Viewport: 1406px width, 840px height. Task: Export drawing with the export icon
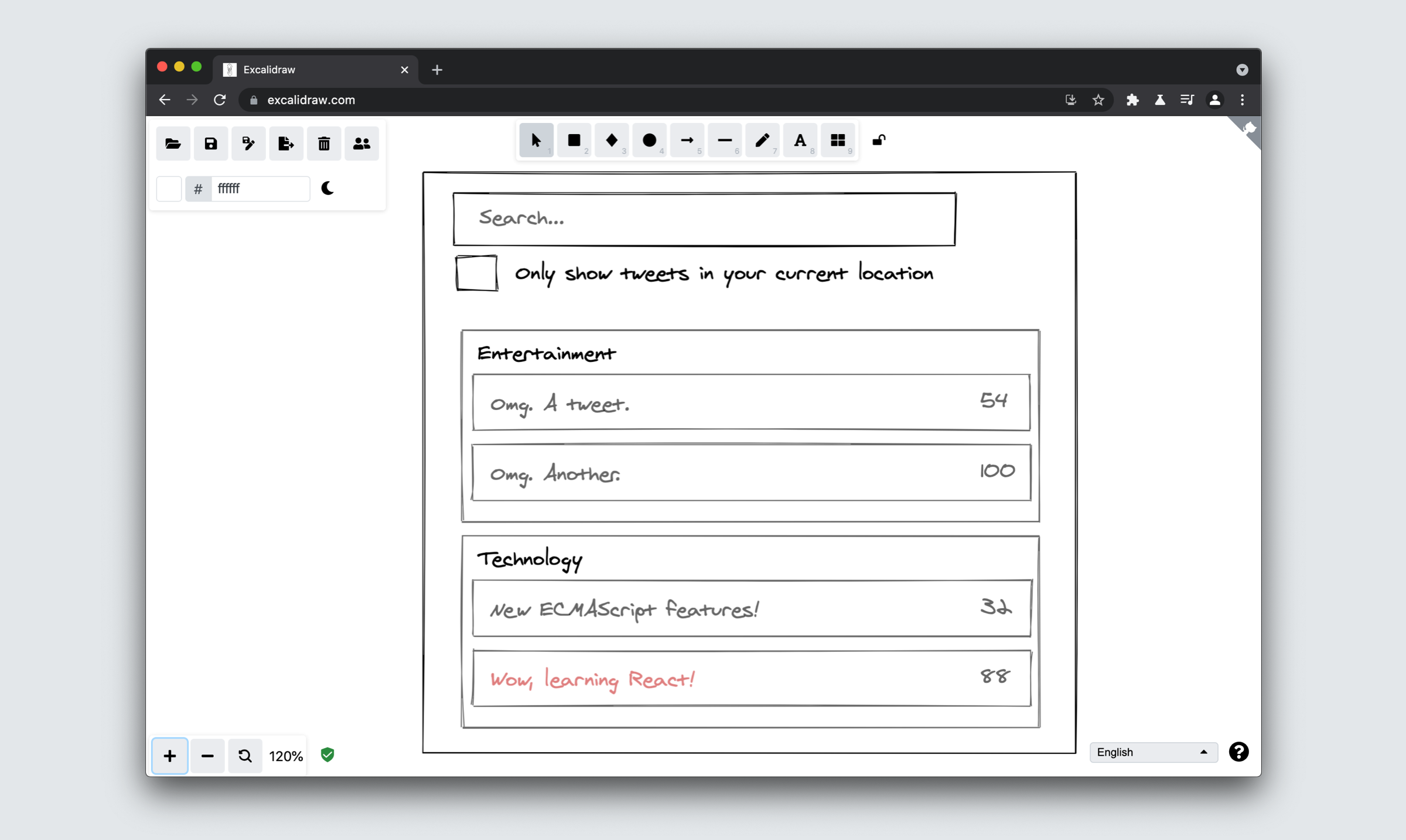(x=286, y=144)
